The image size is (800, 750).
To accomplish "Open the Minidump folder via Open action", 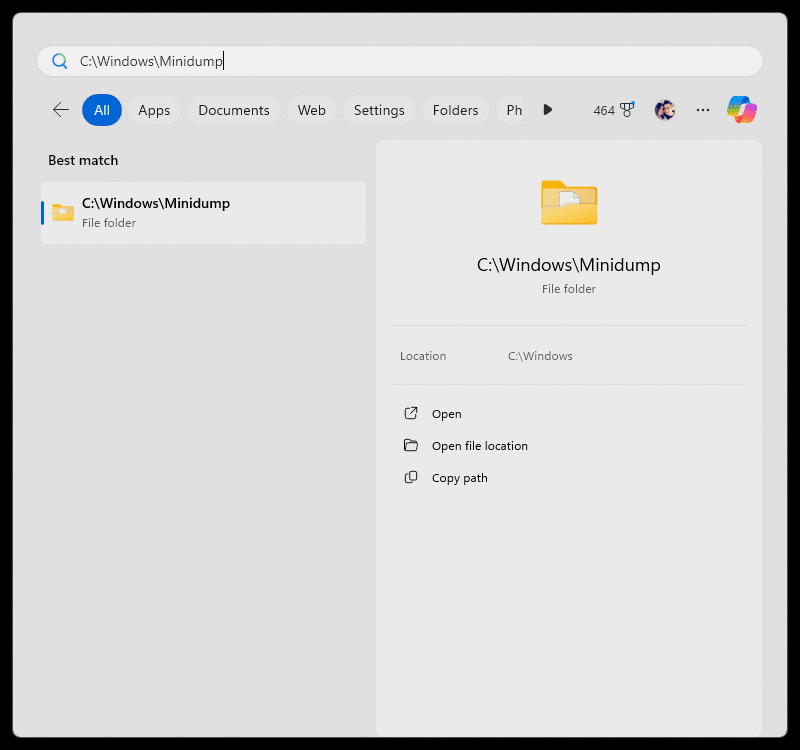I will (x=446, y=414).
